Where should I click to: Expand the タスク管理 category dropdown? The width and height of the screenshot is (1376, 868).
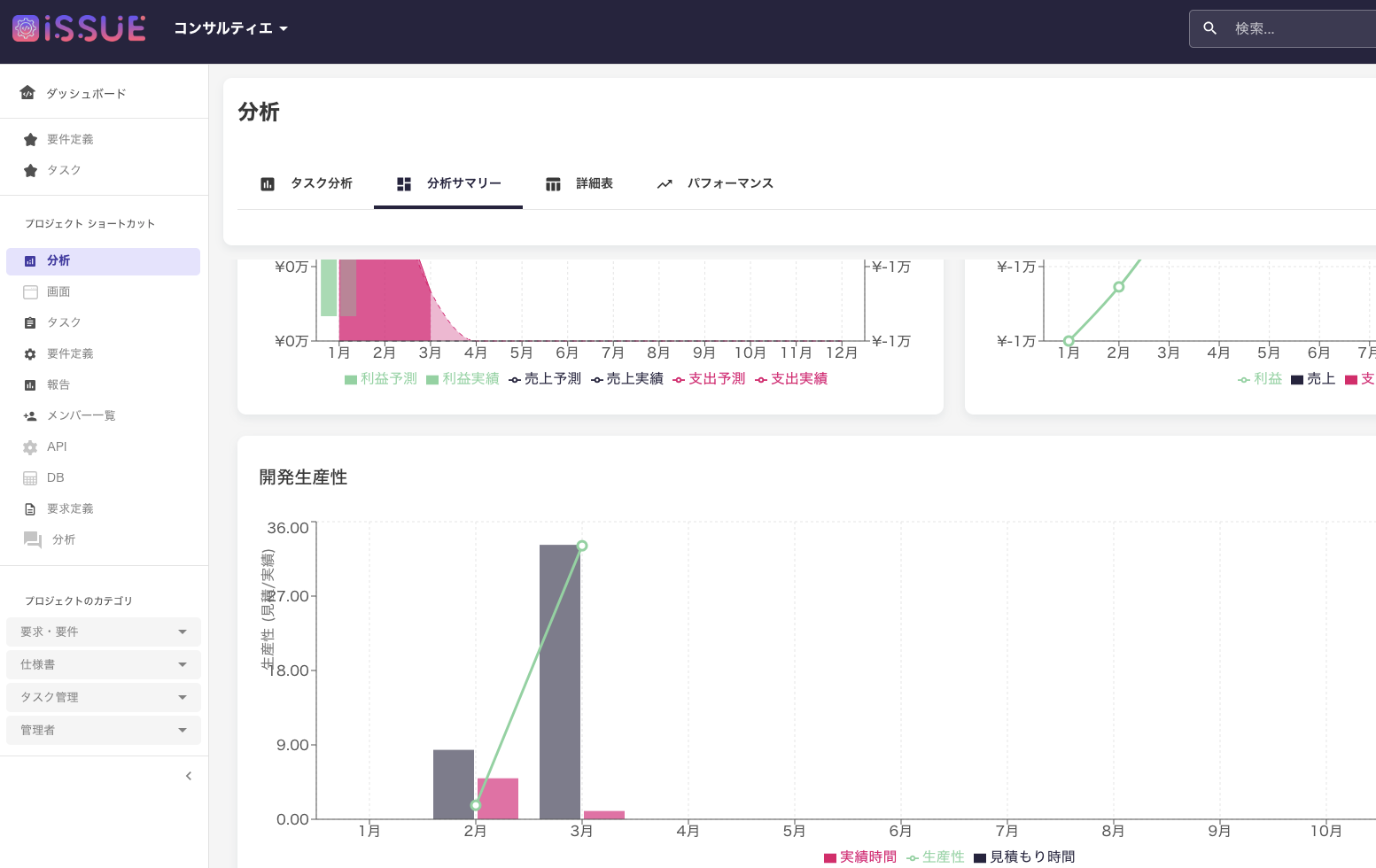click(103, 697)
